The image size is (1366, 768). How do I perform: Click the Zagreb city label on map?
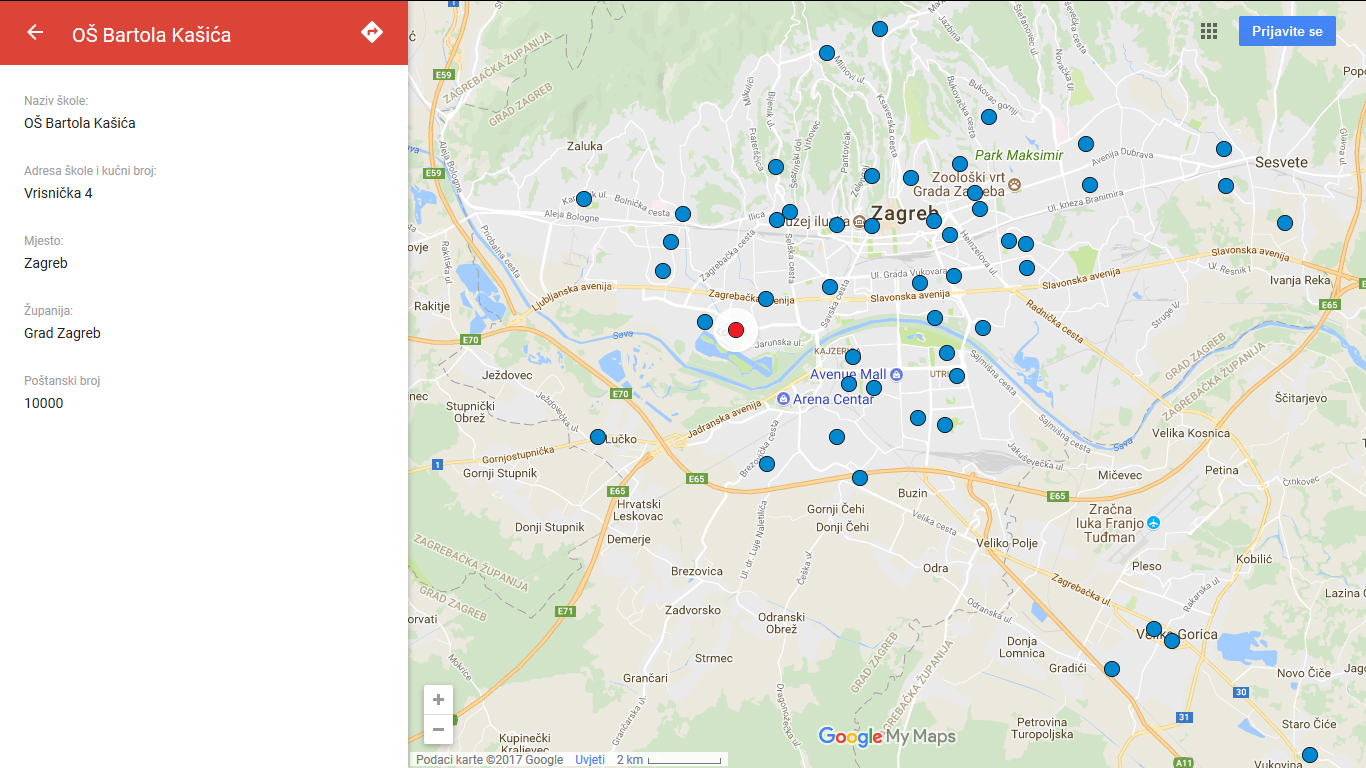coord(906,214)
